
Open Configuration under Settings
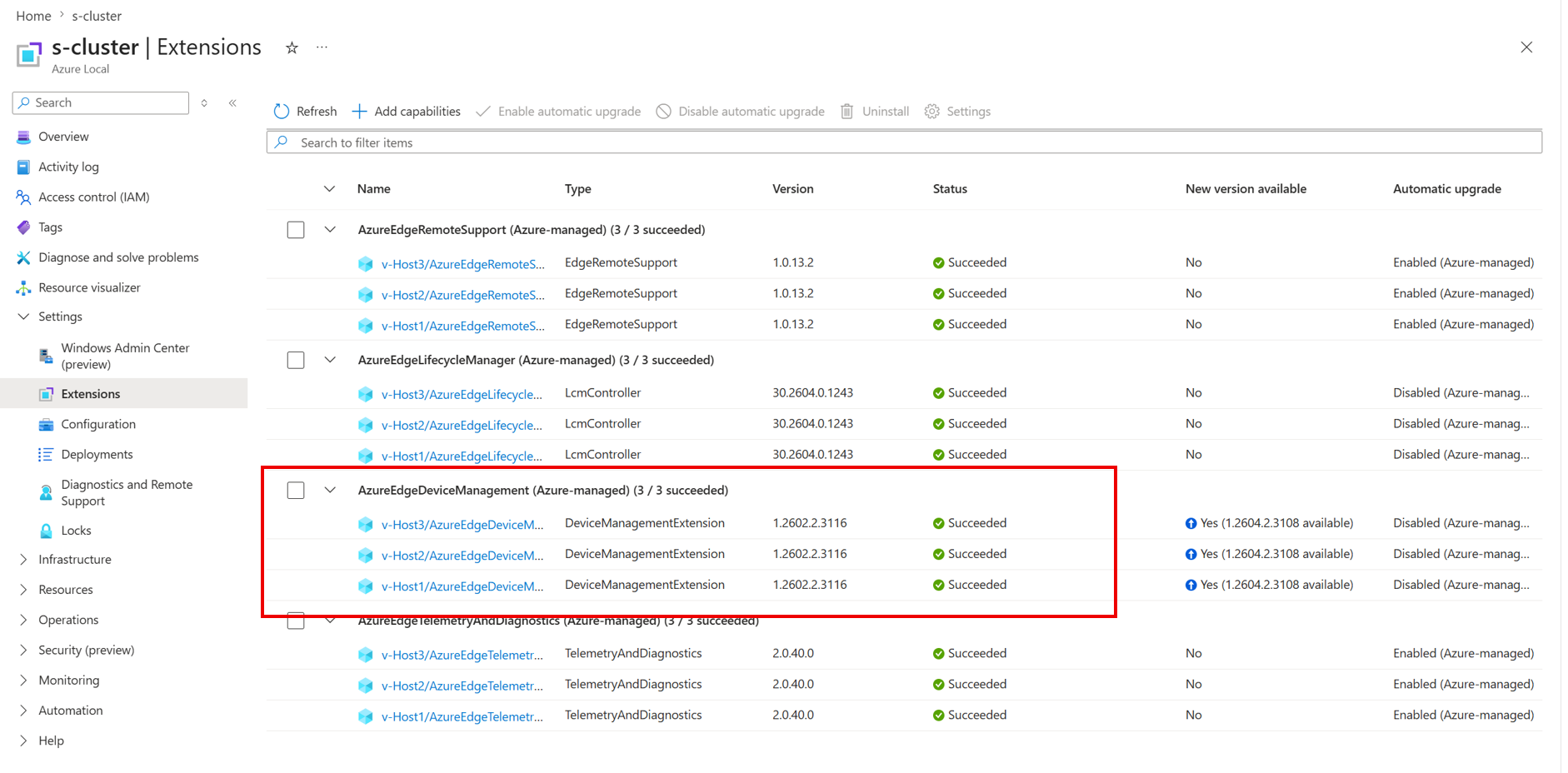[x=98, y=424]
